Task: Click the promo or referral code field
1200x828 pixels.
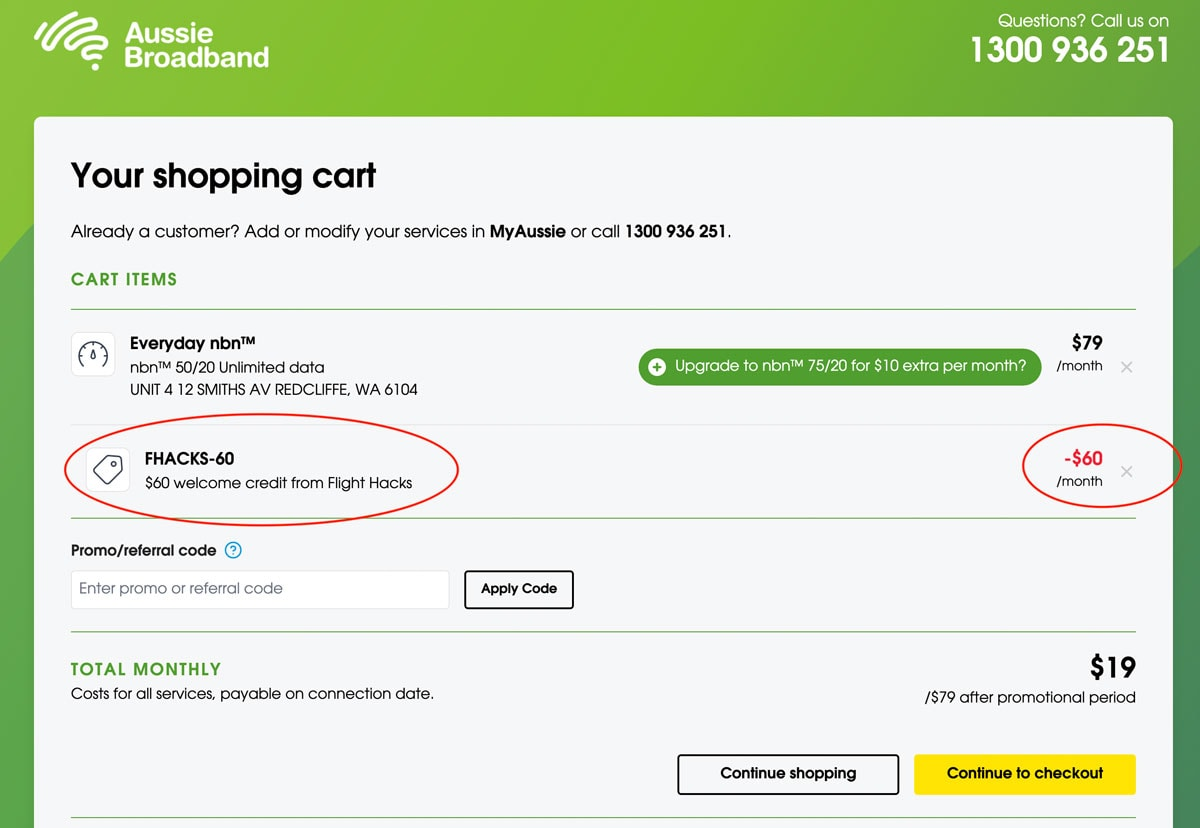Action: pos(259,589)
